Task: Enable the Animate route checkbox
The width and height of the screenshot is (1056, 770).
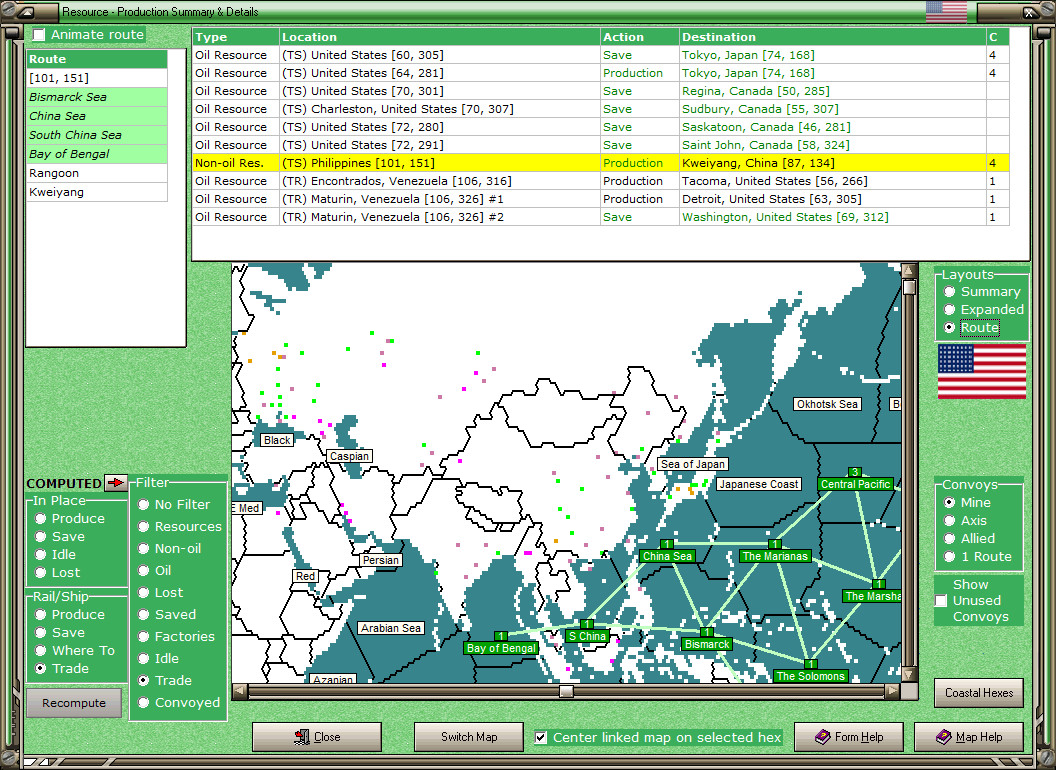Action: (39, 35)
